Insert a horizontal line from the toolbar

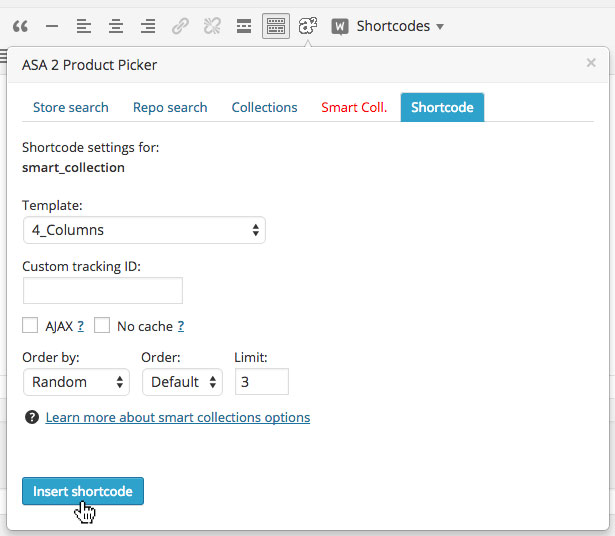[52, 26]
